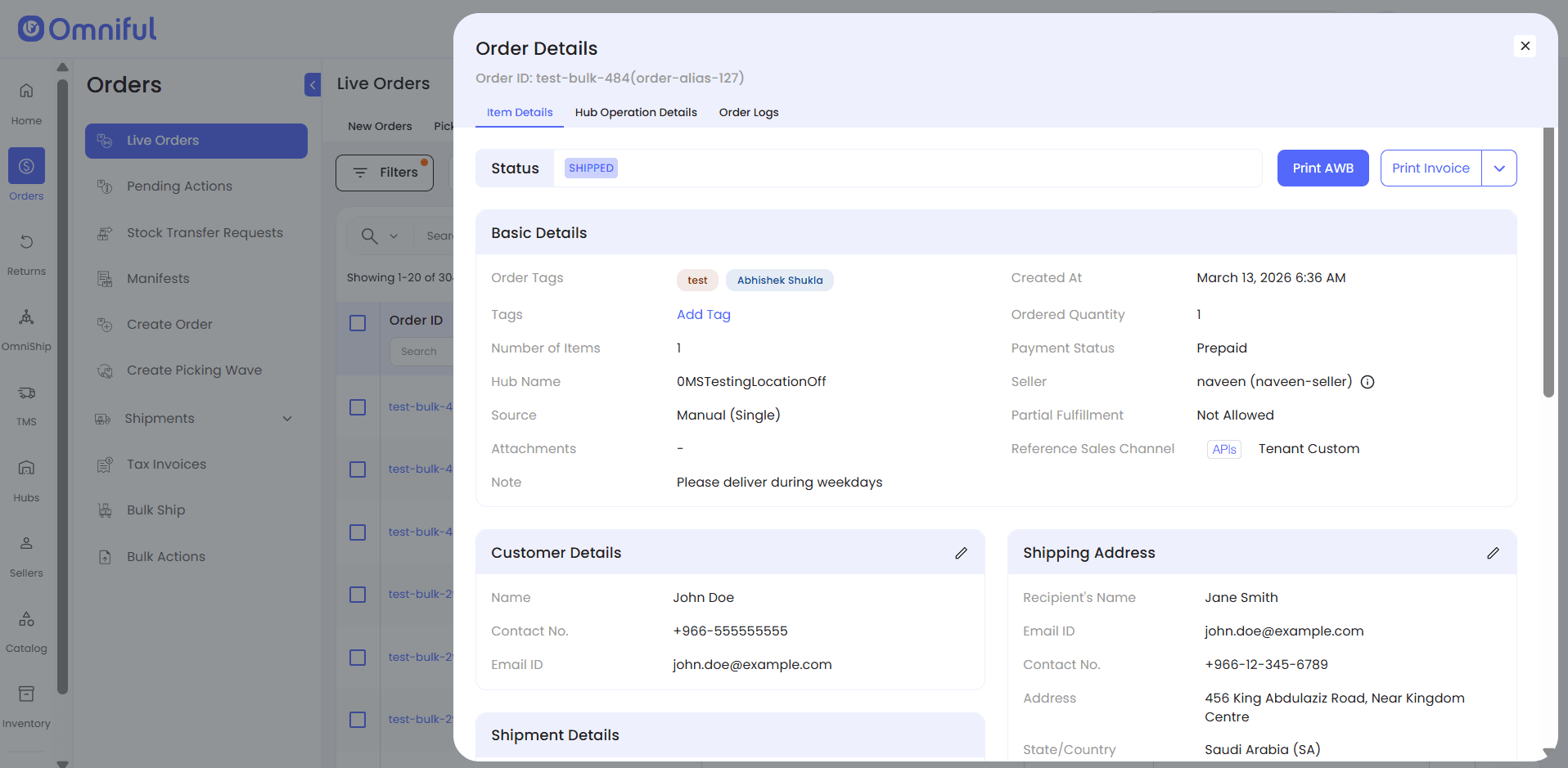Open Hubs in the left sidebar
The height and width of the screenshot is (768, 1568).
coord(26,478)
